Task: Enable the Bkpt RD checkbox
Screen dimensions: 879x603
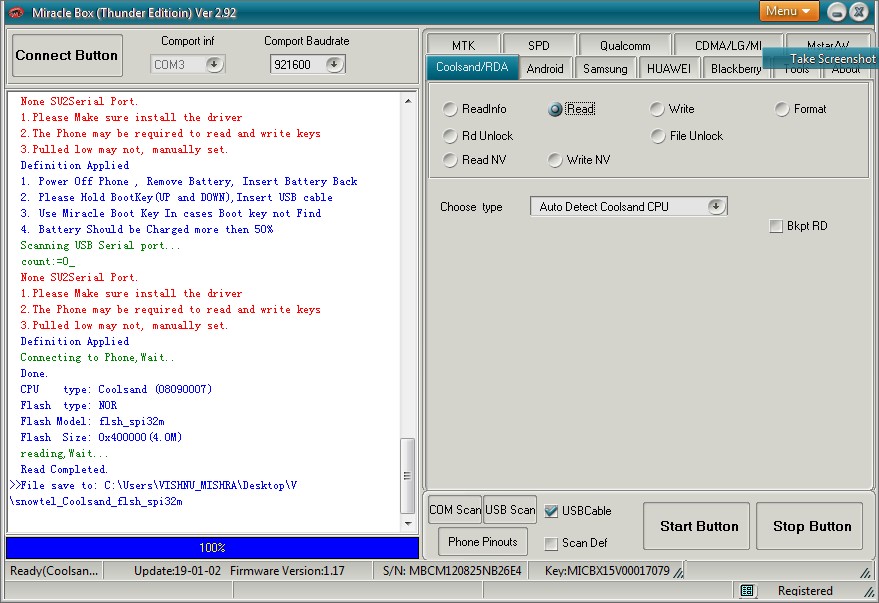Action: [x=776, y=226]
